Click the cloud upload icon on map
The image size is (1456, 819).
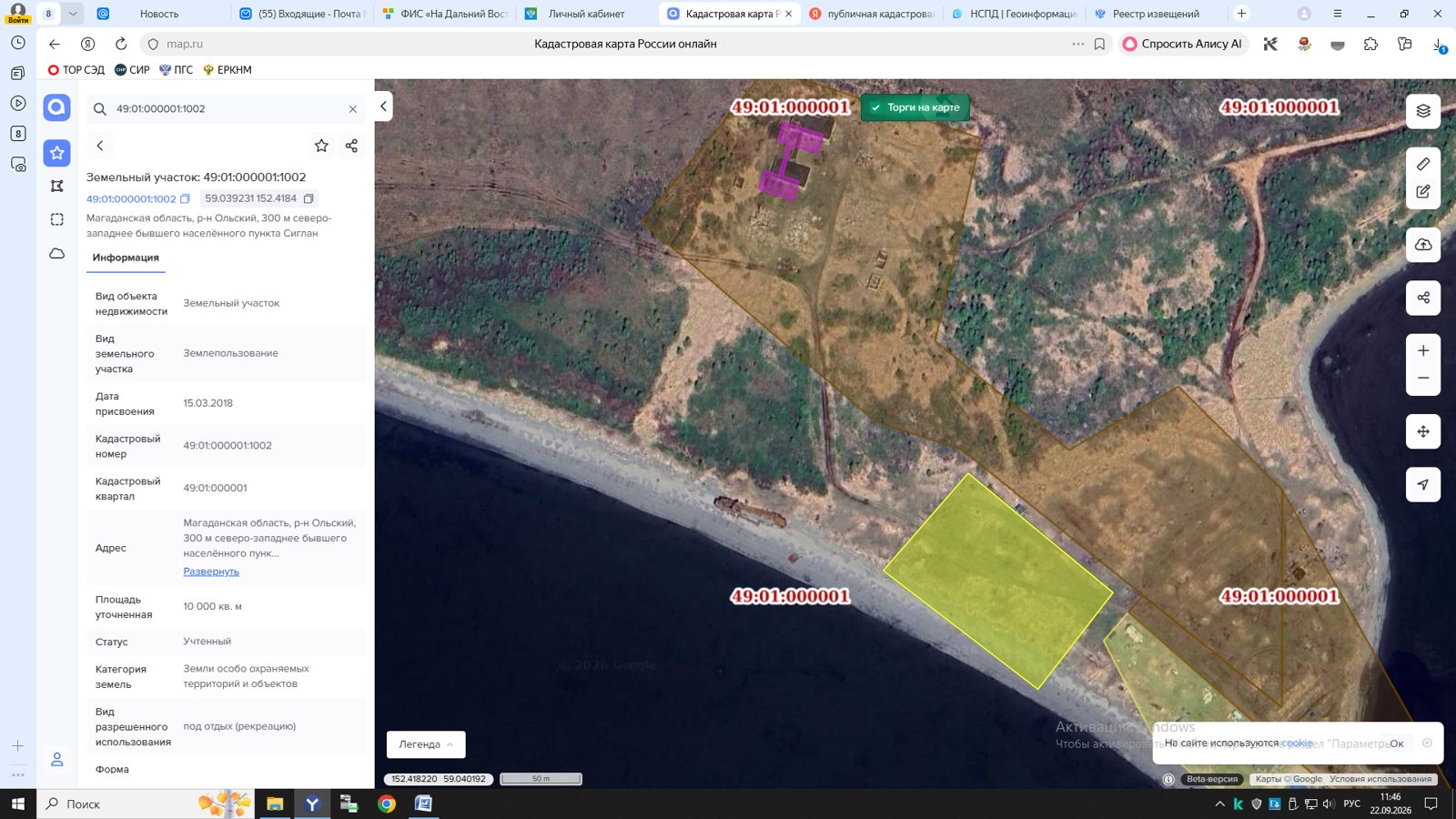tap(1423, 245)
